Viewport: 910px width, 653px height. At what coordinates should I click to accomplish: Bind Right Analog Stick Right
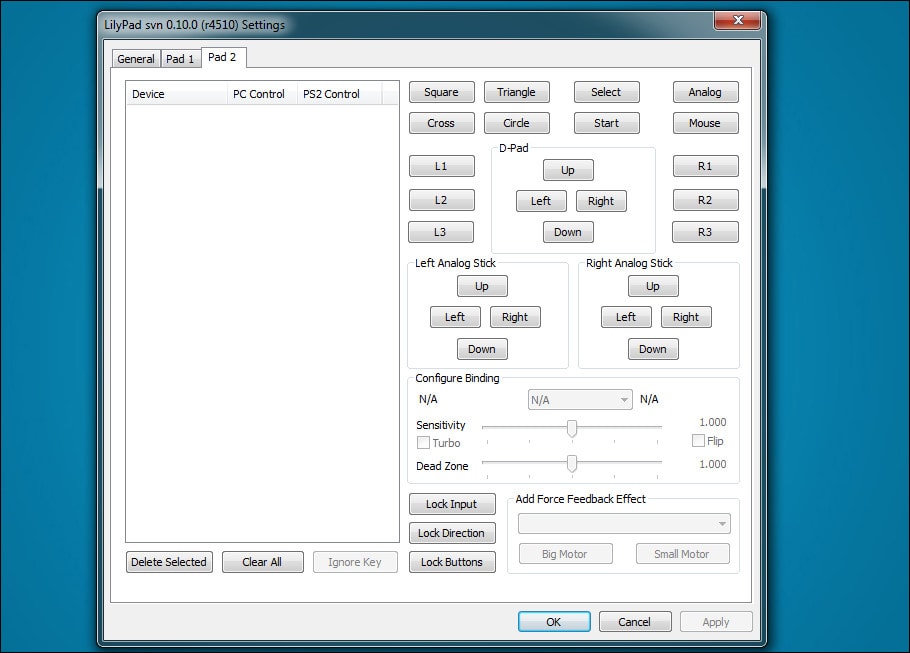coord(686,317)
